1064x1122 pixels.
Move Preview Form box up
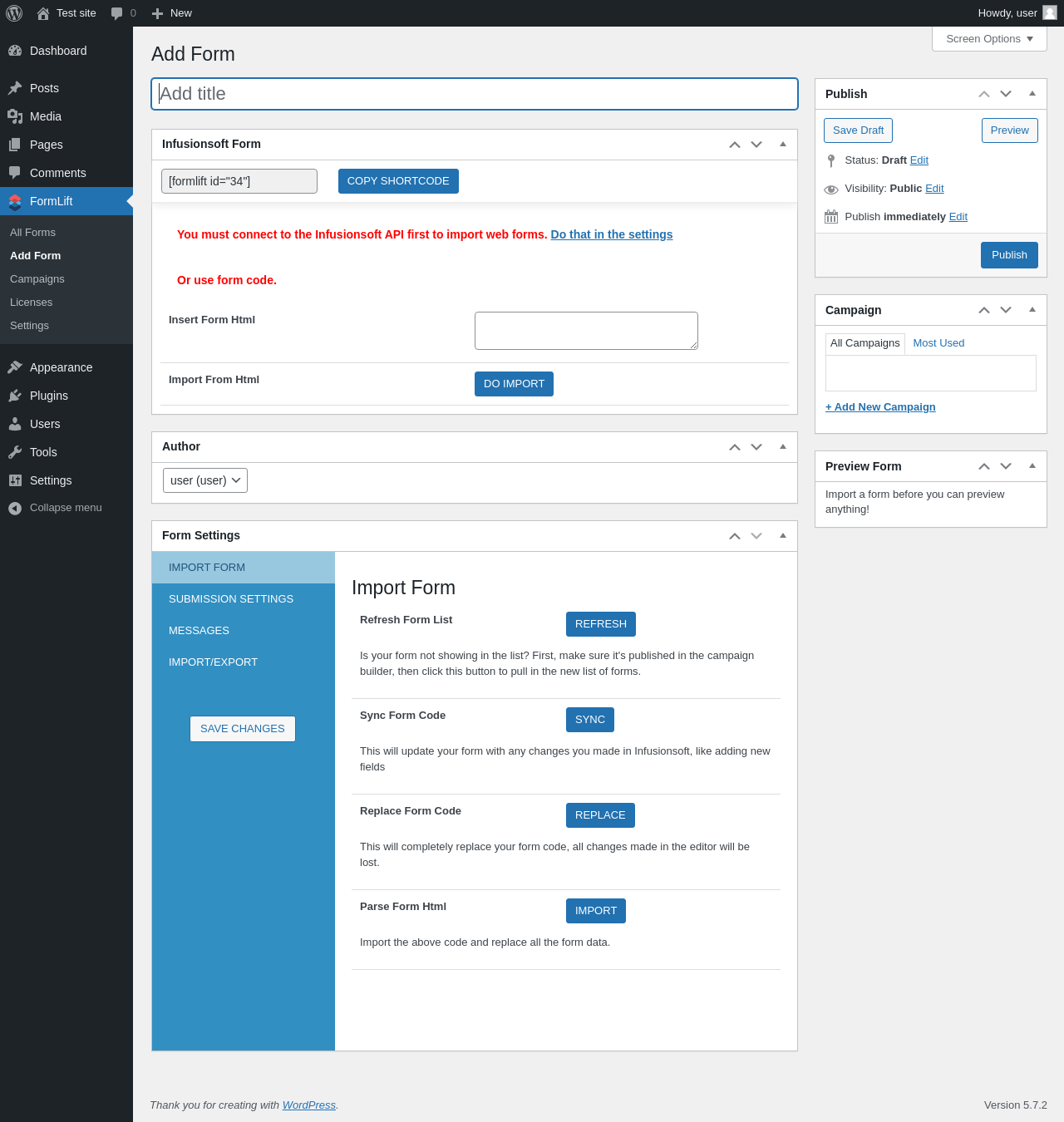click(x=984, y=466)
